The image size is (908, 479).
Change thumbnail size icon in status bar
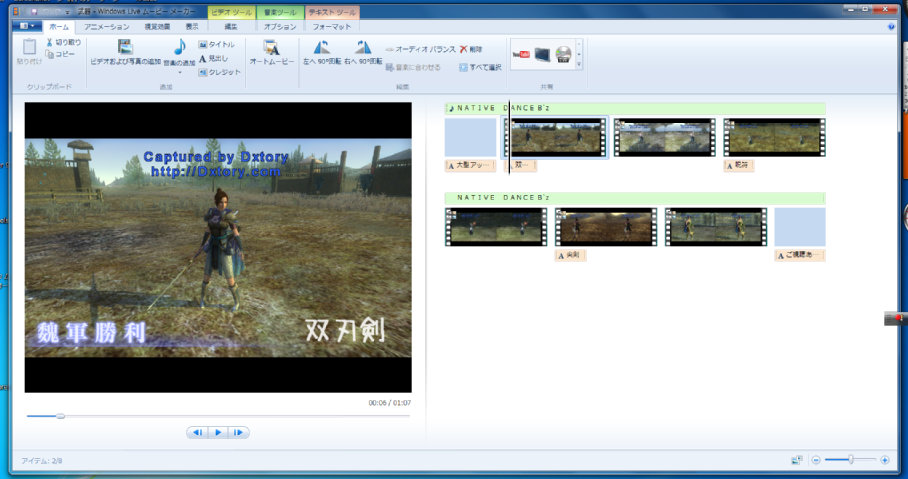(x=797, y=460)
